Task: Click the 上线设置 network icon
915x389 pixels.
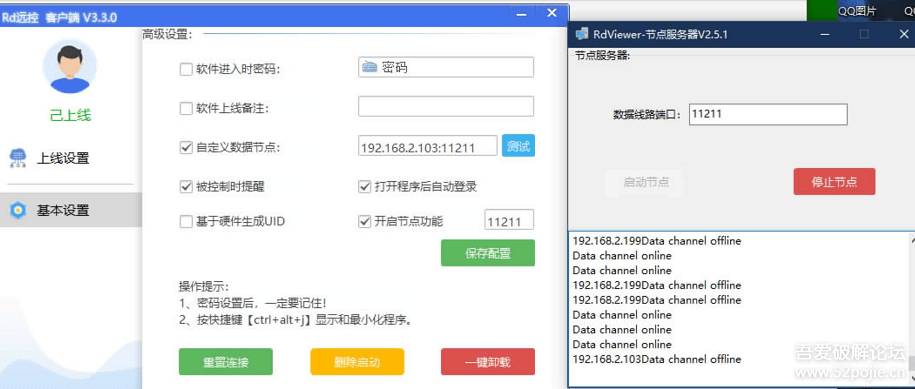Action: click(x=18, y=158)
